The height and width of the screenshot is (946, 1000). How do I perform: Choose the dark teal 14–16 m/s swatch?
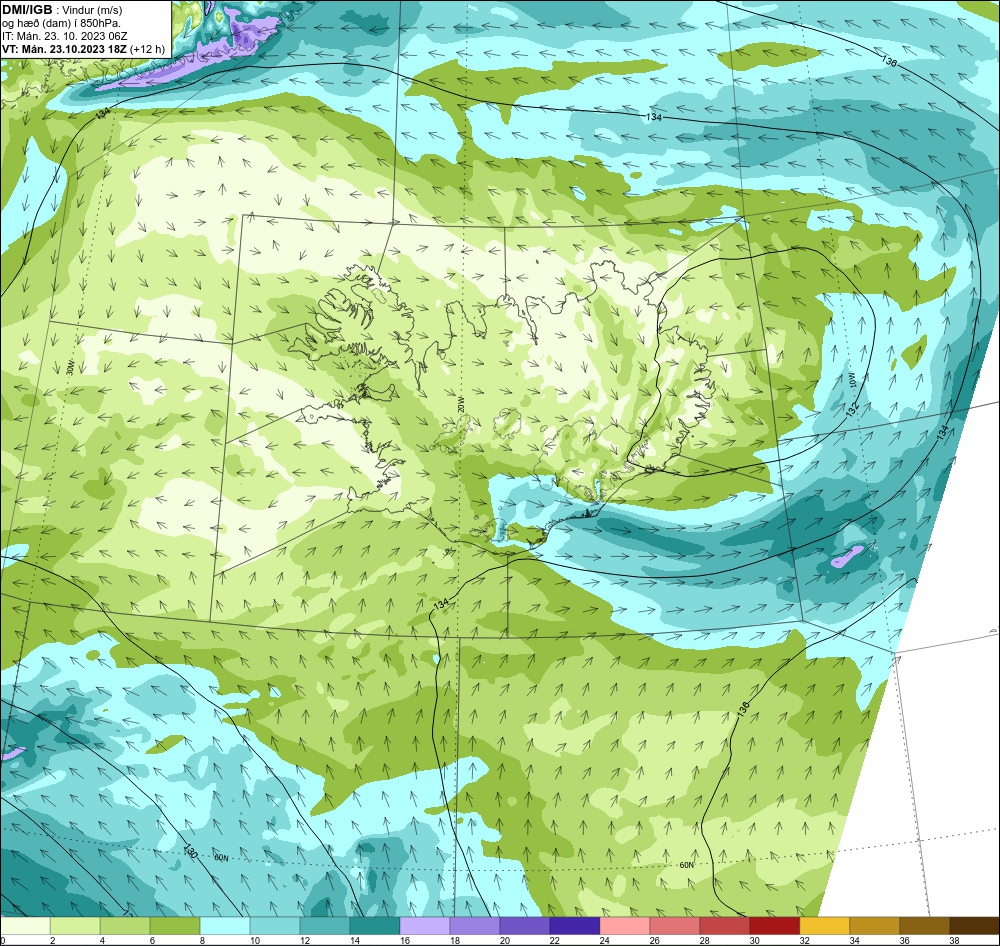375,926
